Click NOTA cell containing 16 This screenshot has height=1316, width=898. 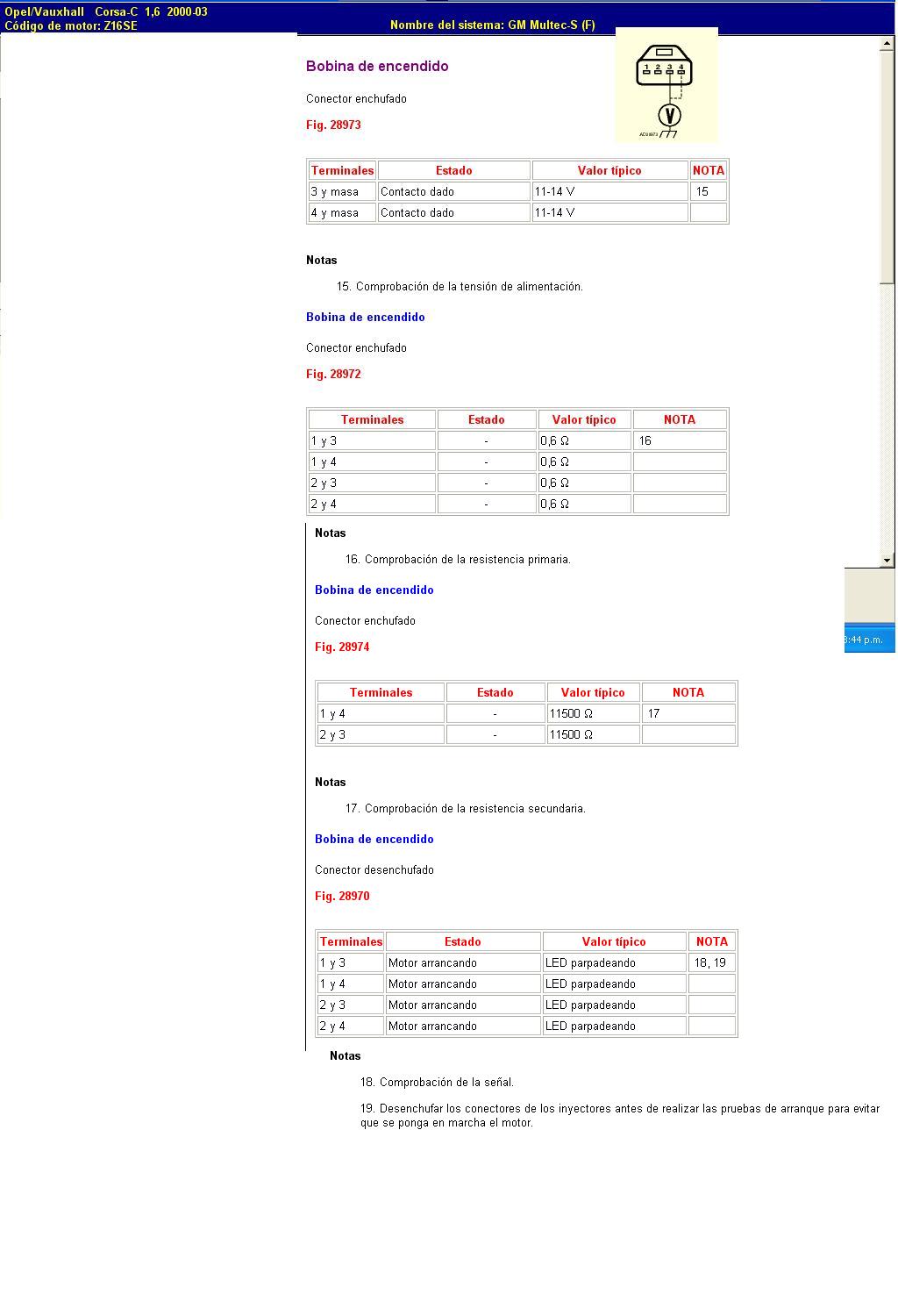(679, 441)
